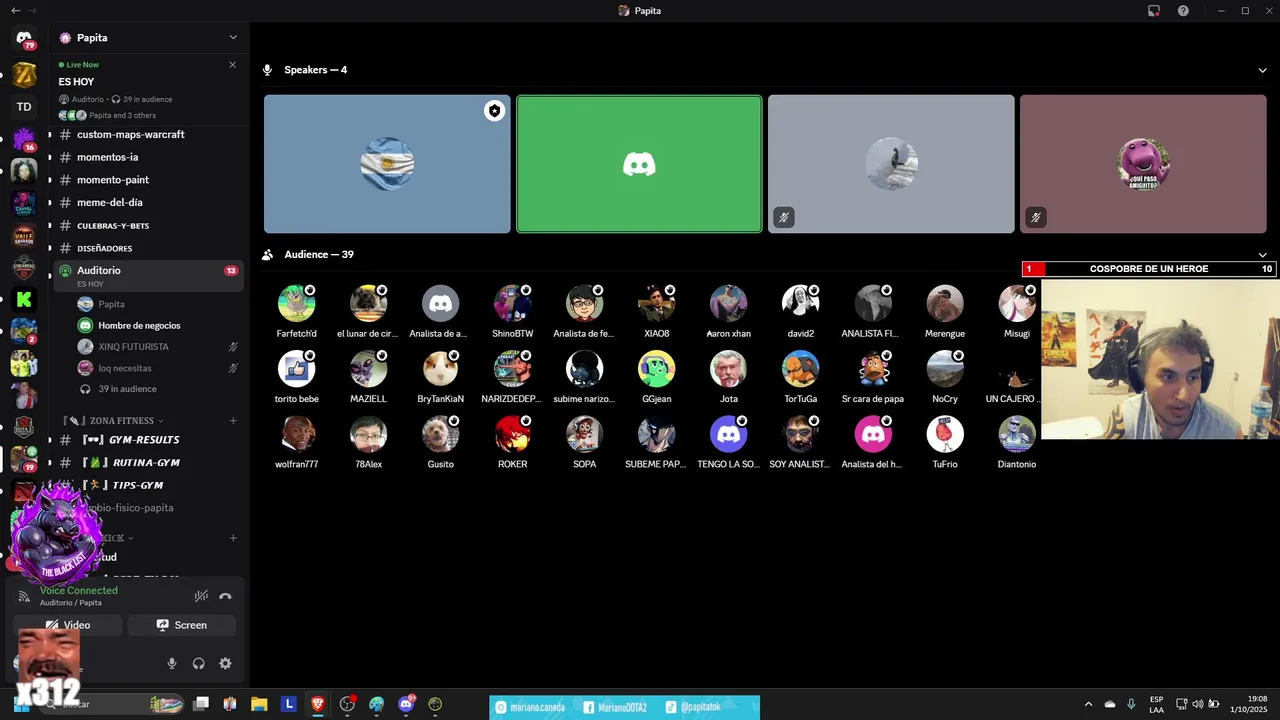Select the gray muted skater speaker tile
This screenshot has width=1280, height=720.
pos(891,164)
